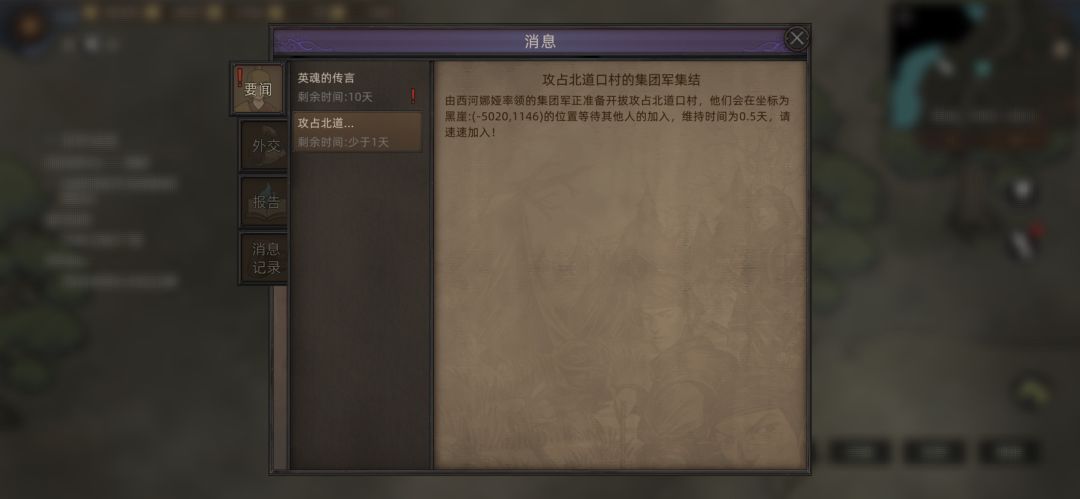
Task: Click the message text with 黑崖 coordinates
Action: (617, 116)
